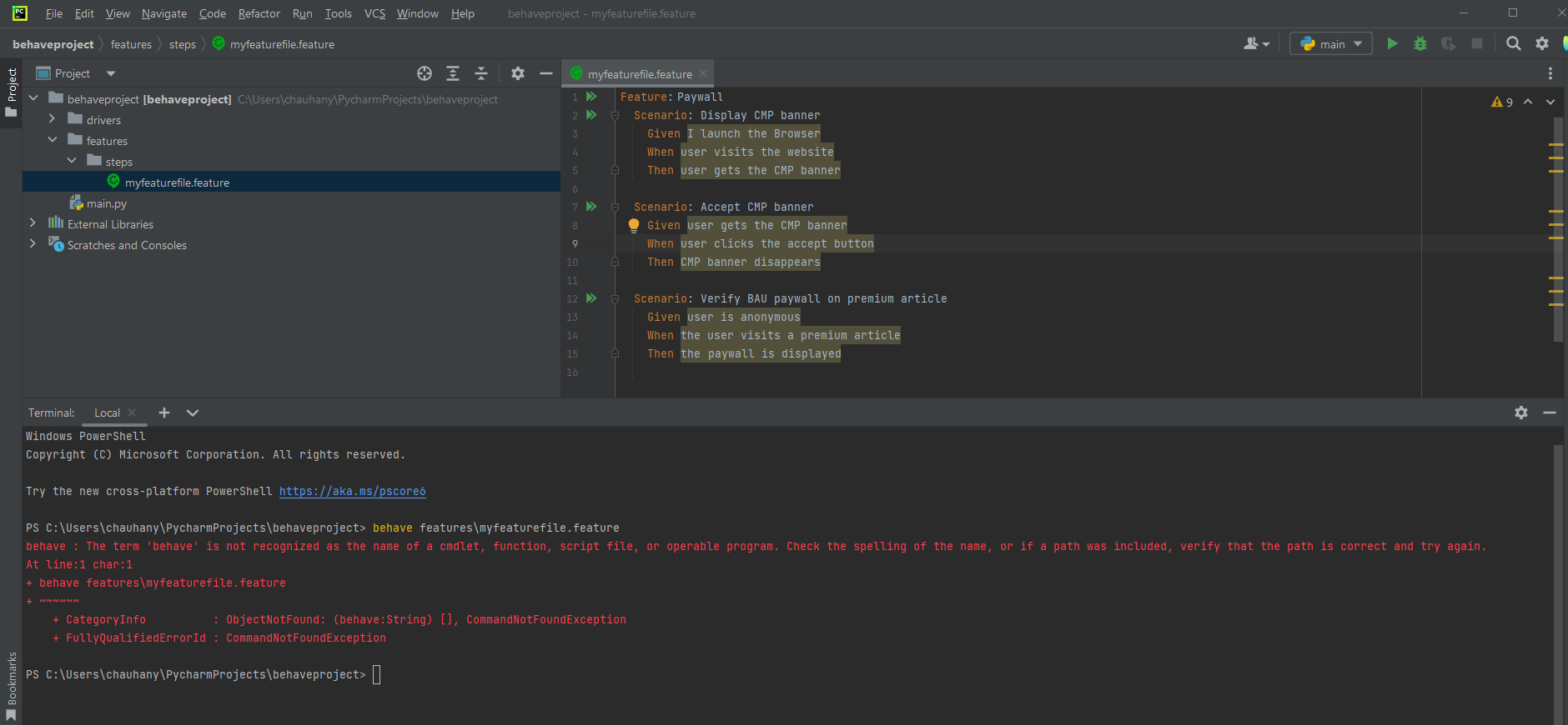Open Project panel options gear

coord(518,73)
